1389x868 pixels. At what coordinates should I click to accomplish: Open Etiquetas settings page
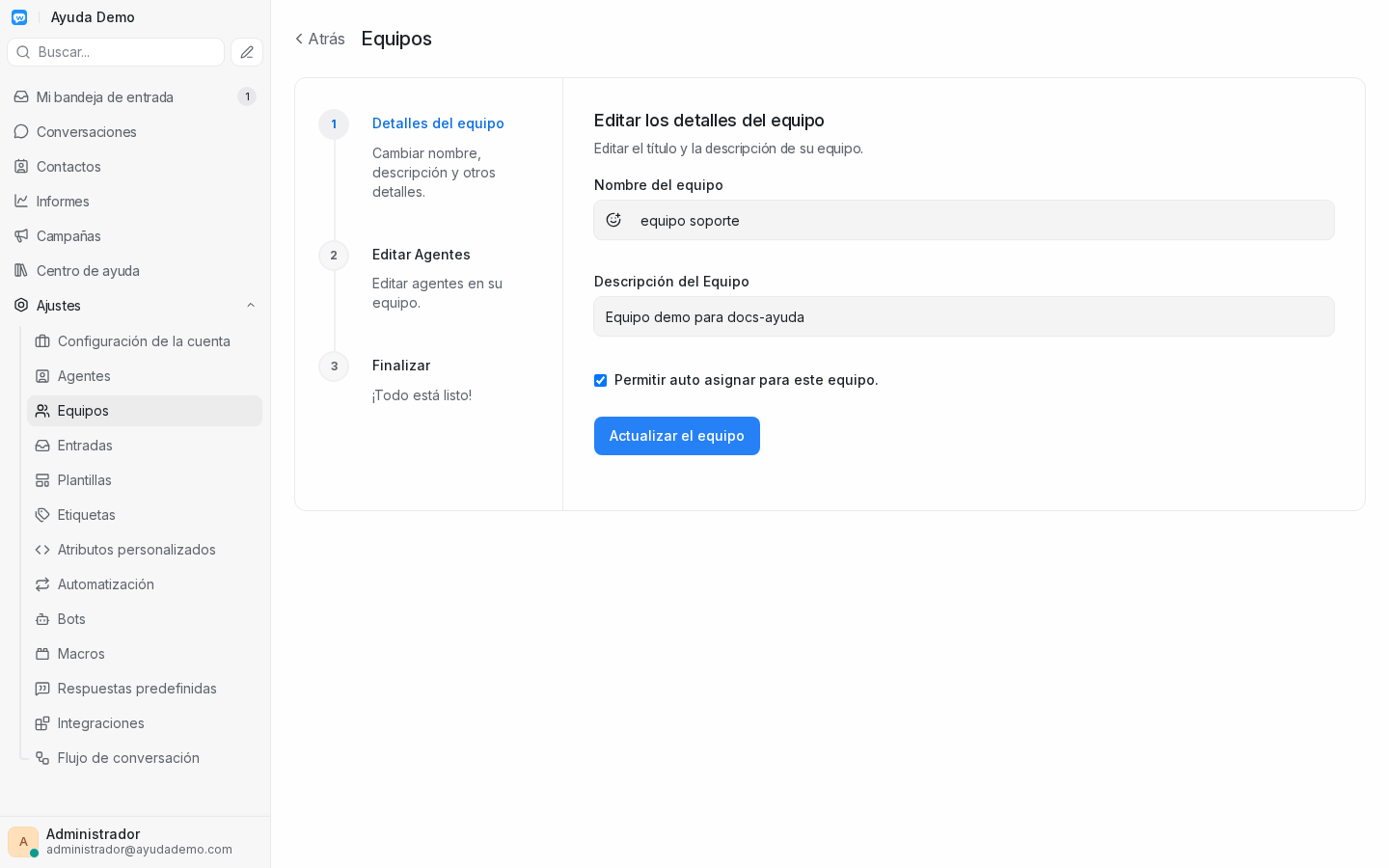coord(145,515)
